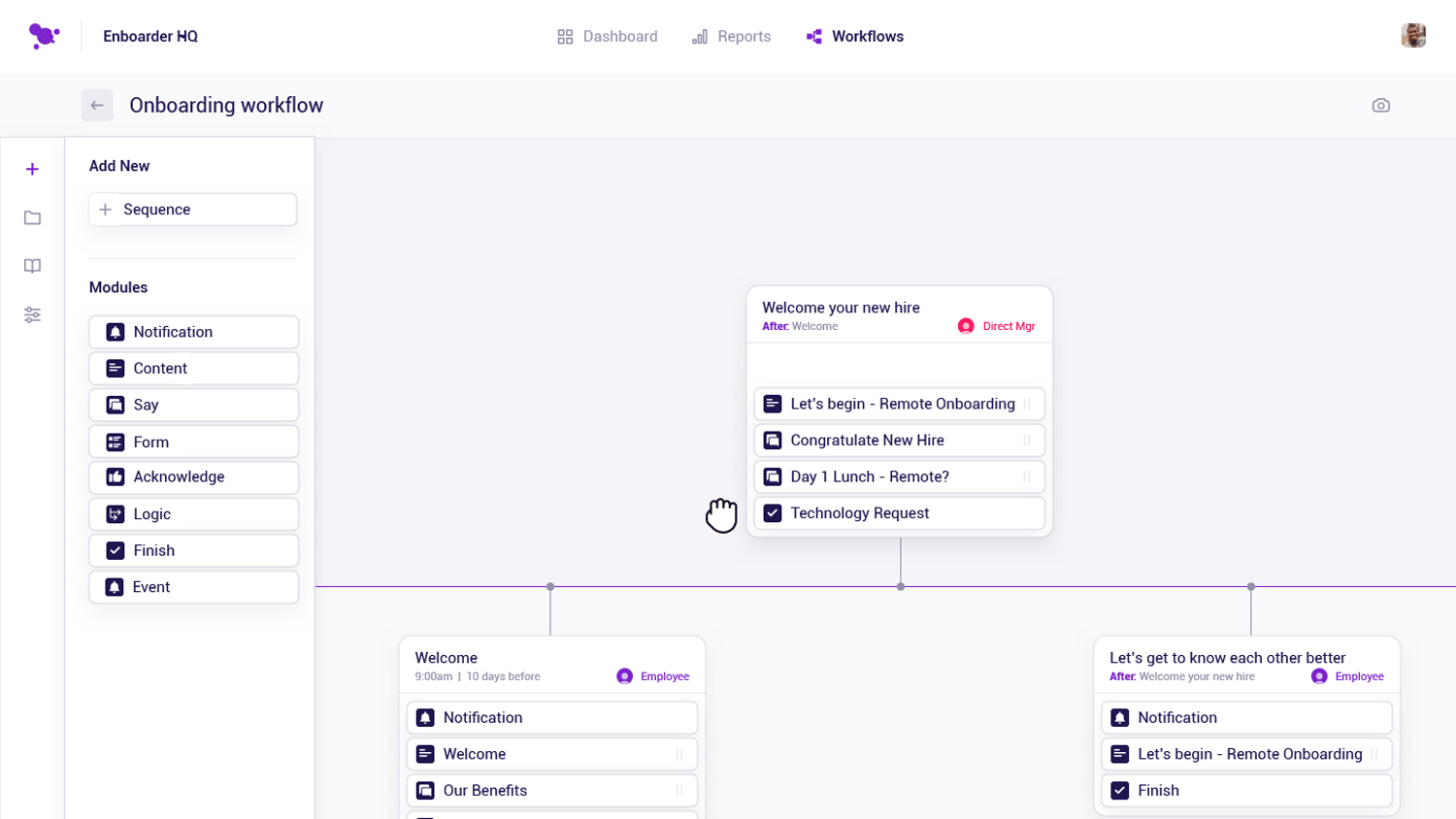Image resolution: width=1456 pixels, height=819 pixels.
Task: Click the plus icon in left sidebar
Action: (x=32, y=170)
